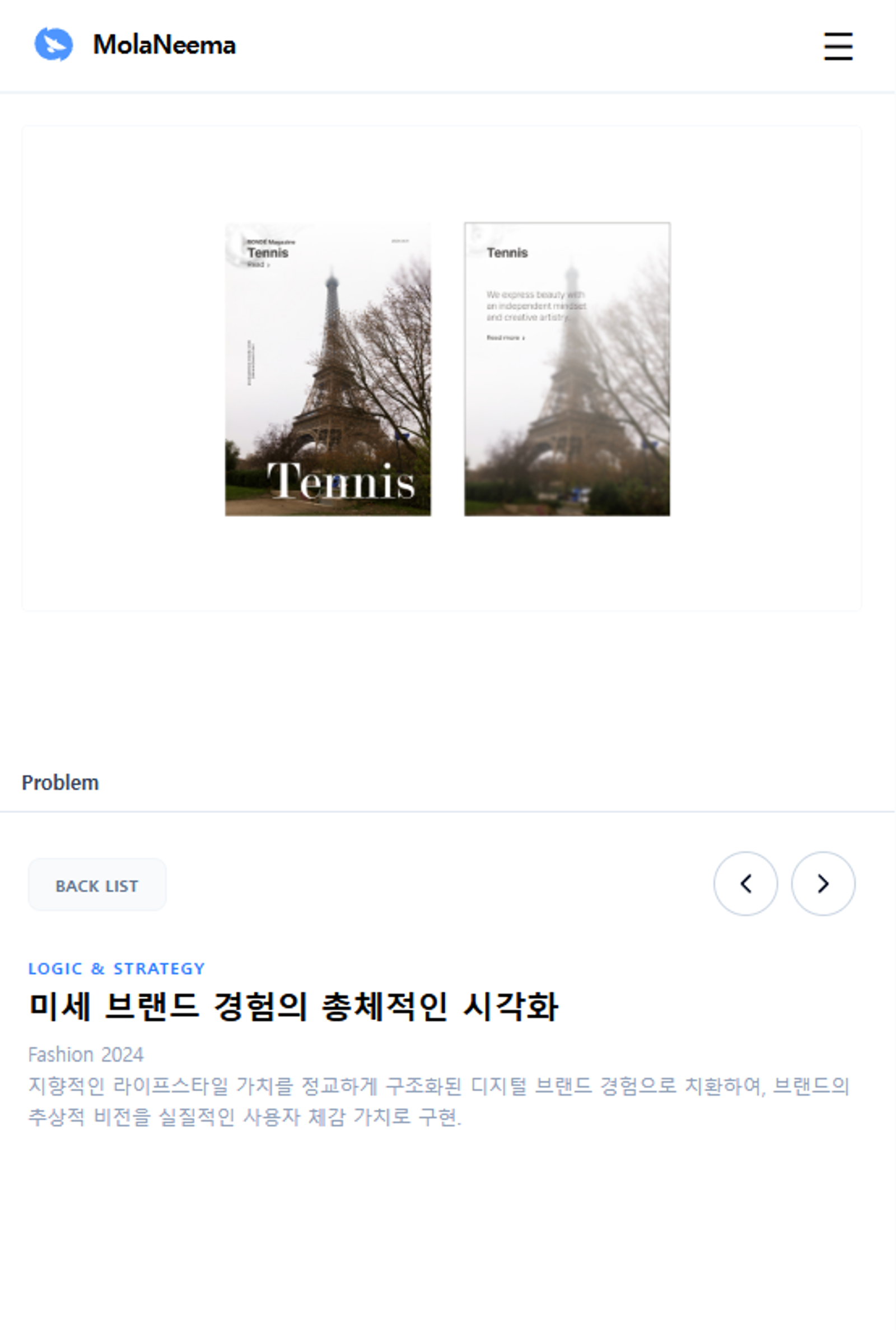The image size is (896, 1330).
Task: Select the Problem tab
Action: pyautogui.click(x=60, y=783)
